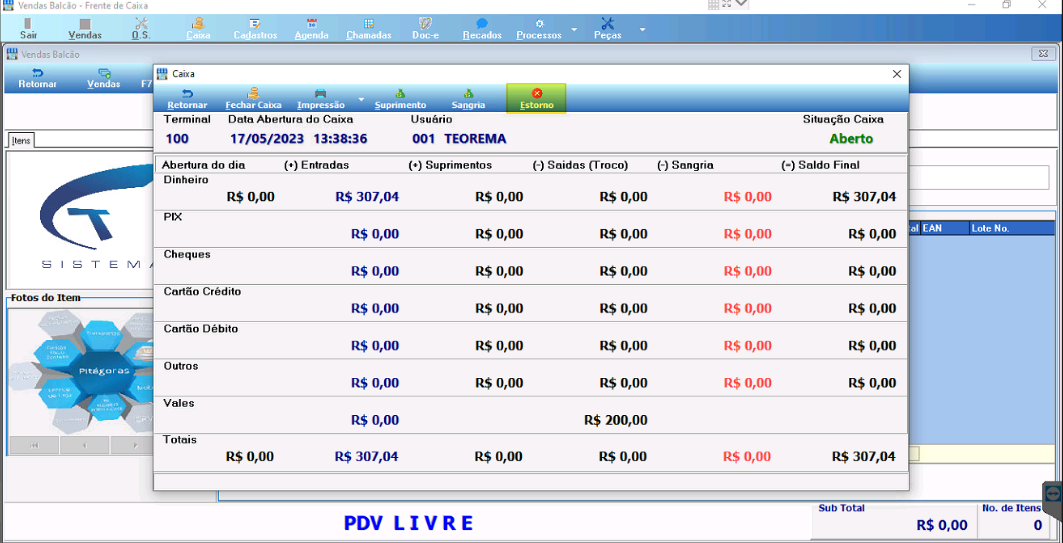Open the Peças module
The width and height of the screenshot is (1063, 543).
pyautogui.click(x=607, y=28)
